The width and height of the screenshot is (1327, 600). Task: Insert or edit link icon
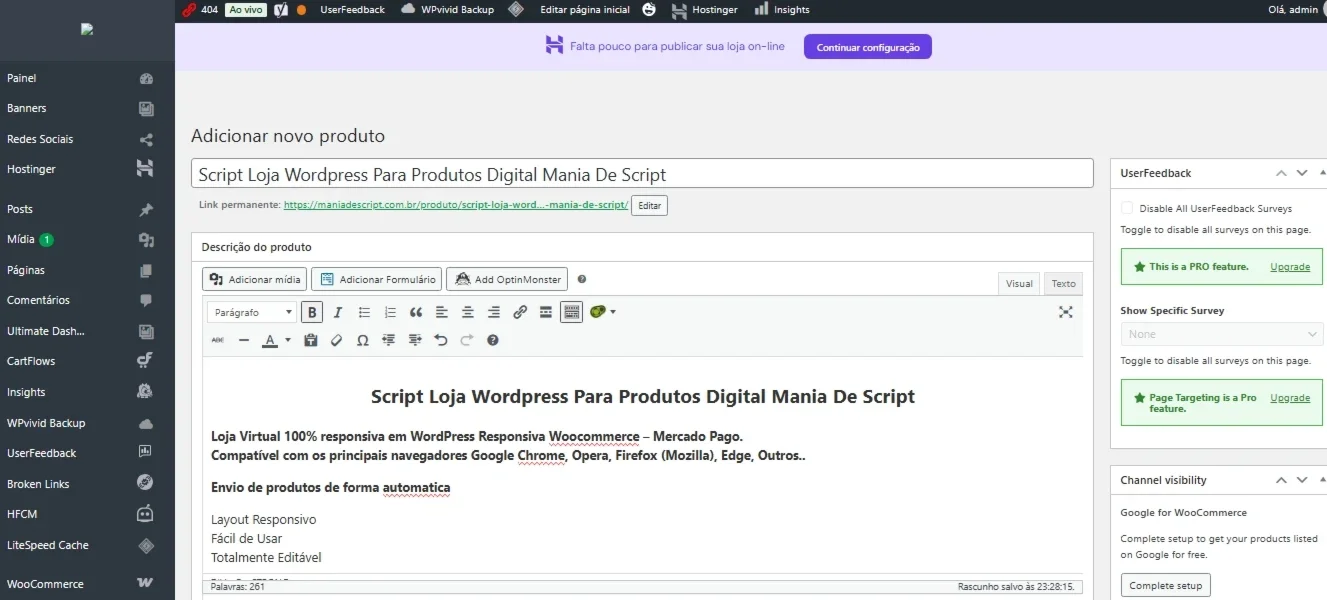tap(520, 312)
